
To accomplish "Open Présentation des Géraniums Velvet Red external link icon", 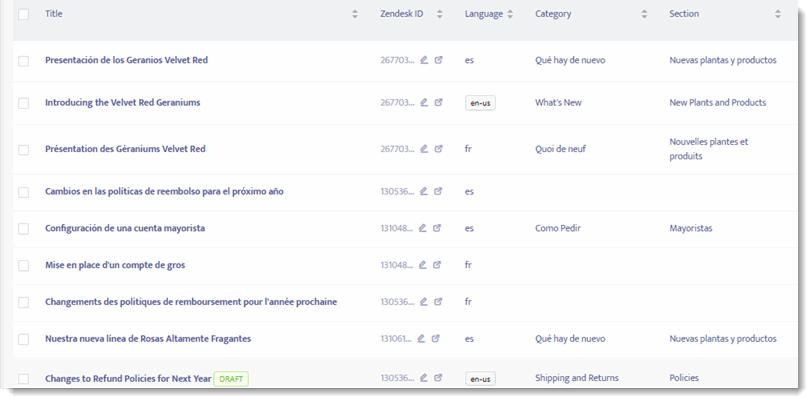I will pos(438,149).
